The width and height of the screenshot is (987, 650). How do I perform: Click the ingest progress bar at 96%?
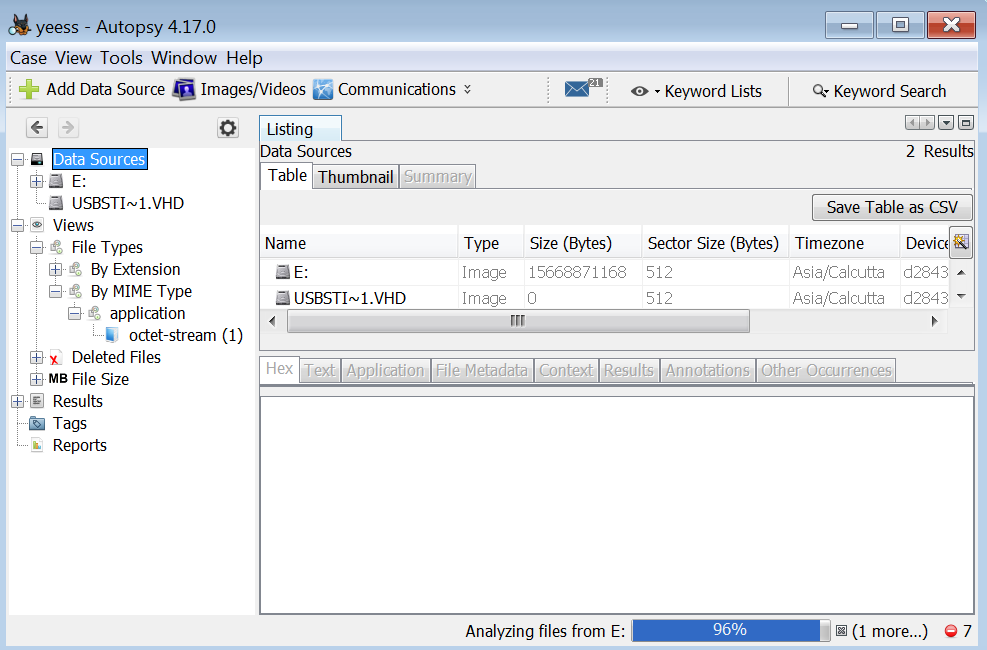[731, 630]
